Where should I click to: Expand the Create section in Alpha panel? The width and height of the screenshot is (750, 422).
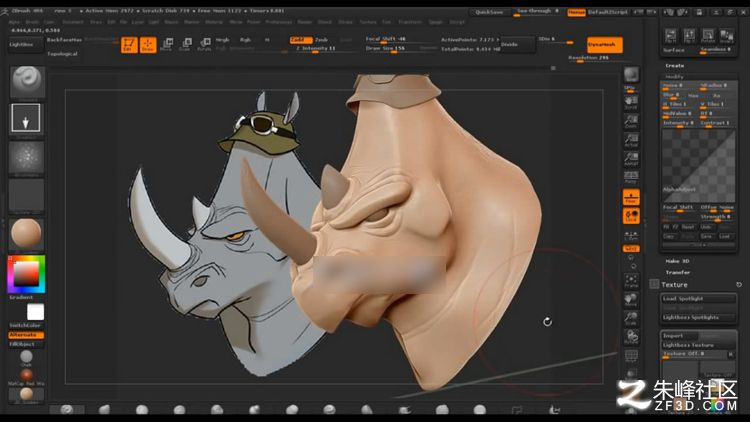point(675,66)
